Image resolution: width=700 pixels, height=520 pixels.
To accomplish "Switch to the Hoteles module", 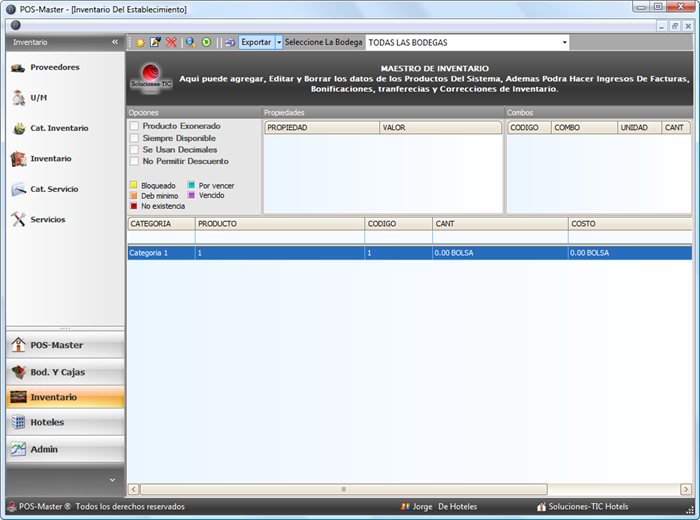I will pos(65,422).
